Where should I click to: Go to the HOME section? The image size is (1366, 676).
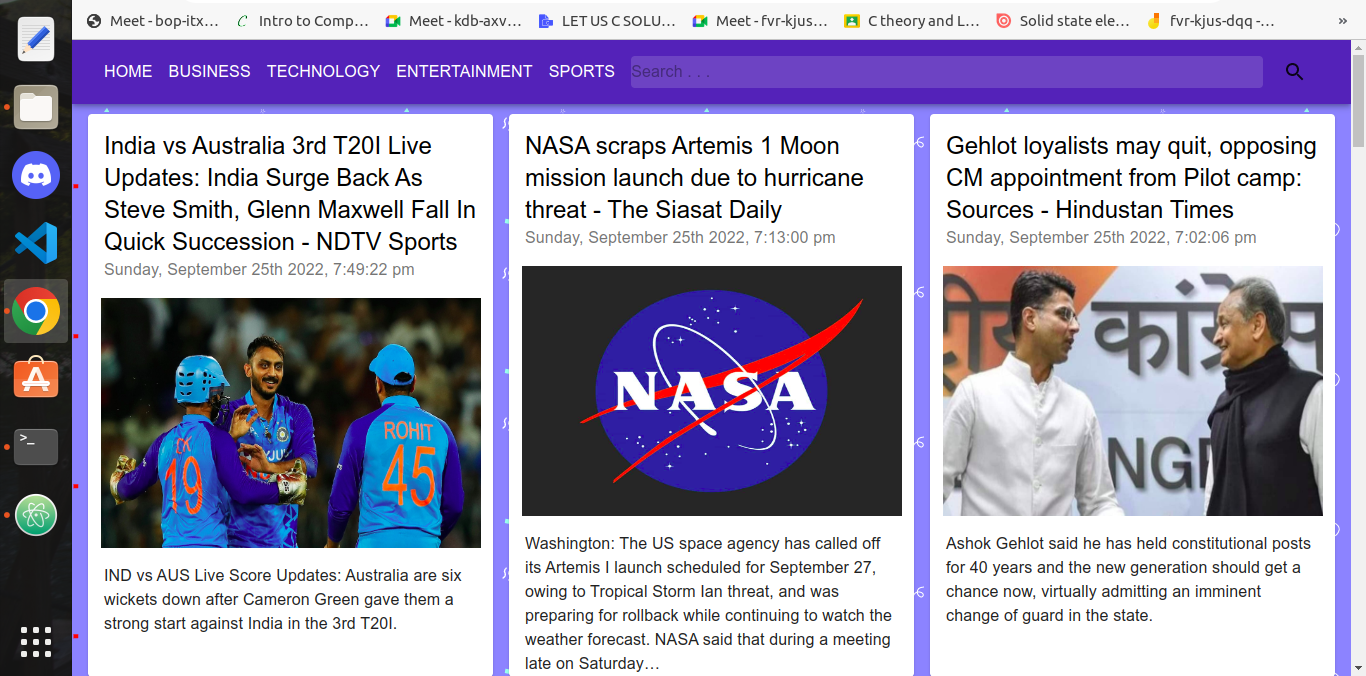pyautogui.click(x=128, y=72)
